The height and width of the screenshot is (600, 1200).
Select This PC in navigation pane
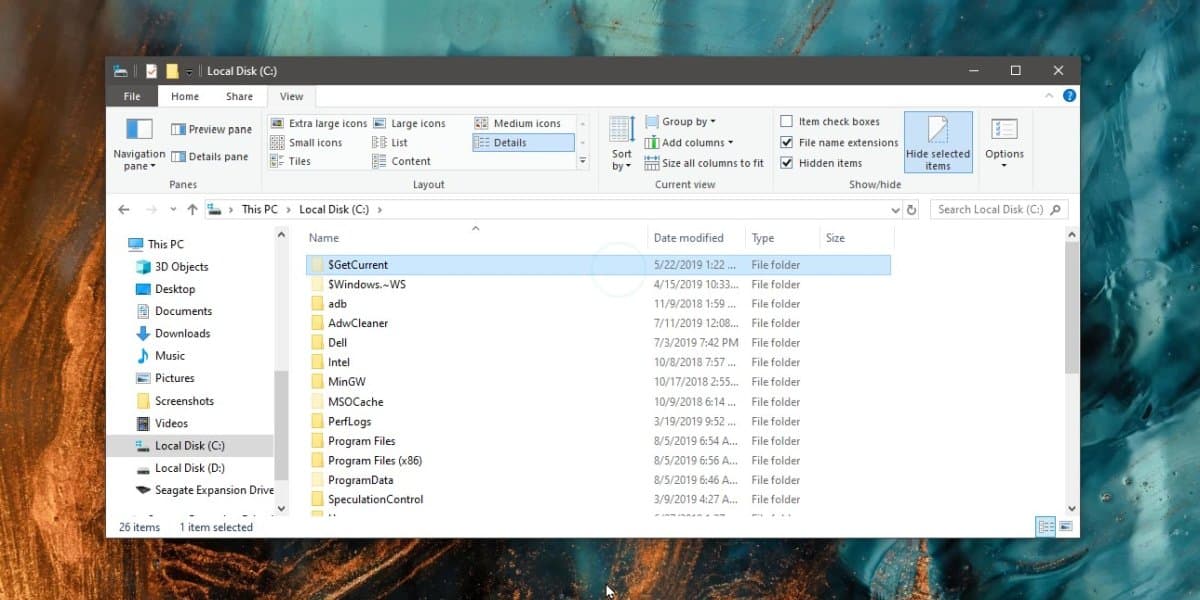(156, 244)
